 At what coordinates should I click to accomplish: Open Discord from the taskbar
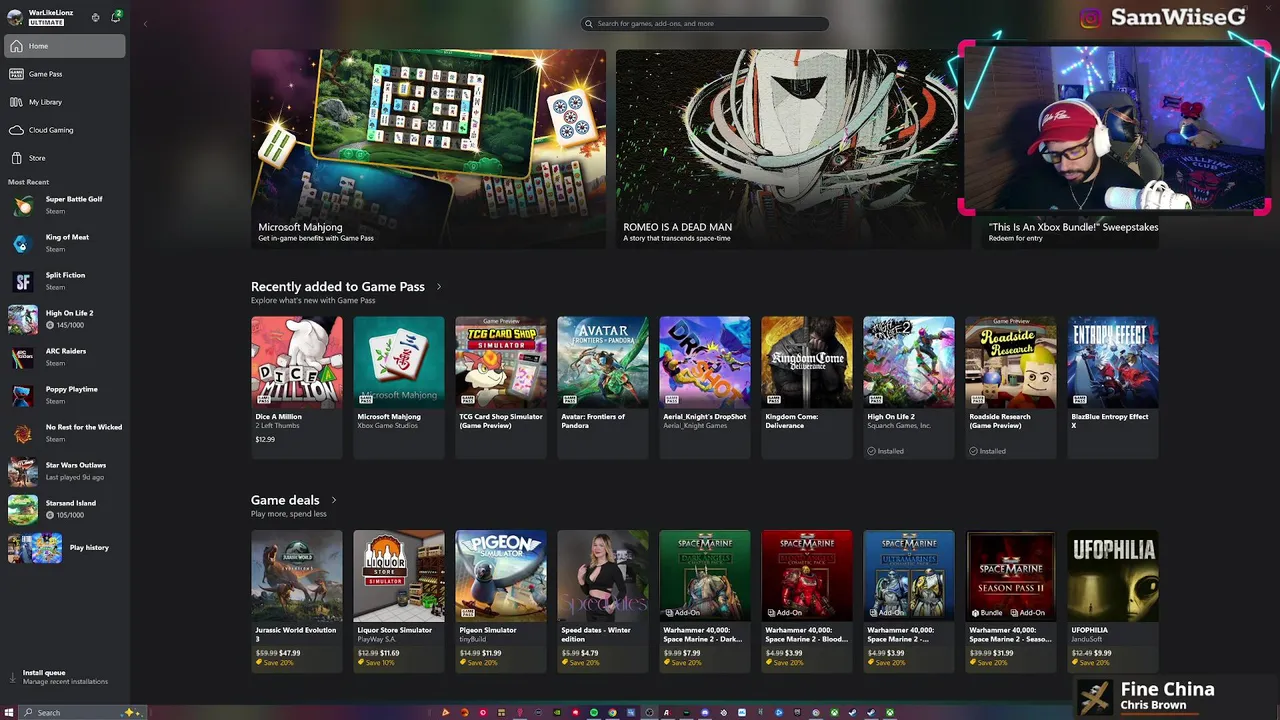point(705,712)
